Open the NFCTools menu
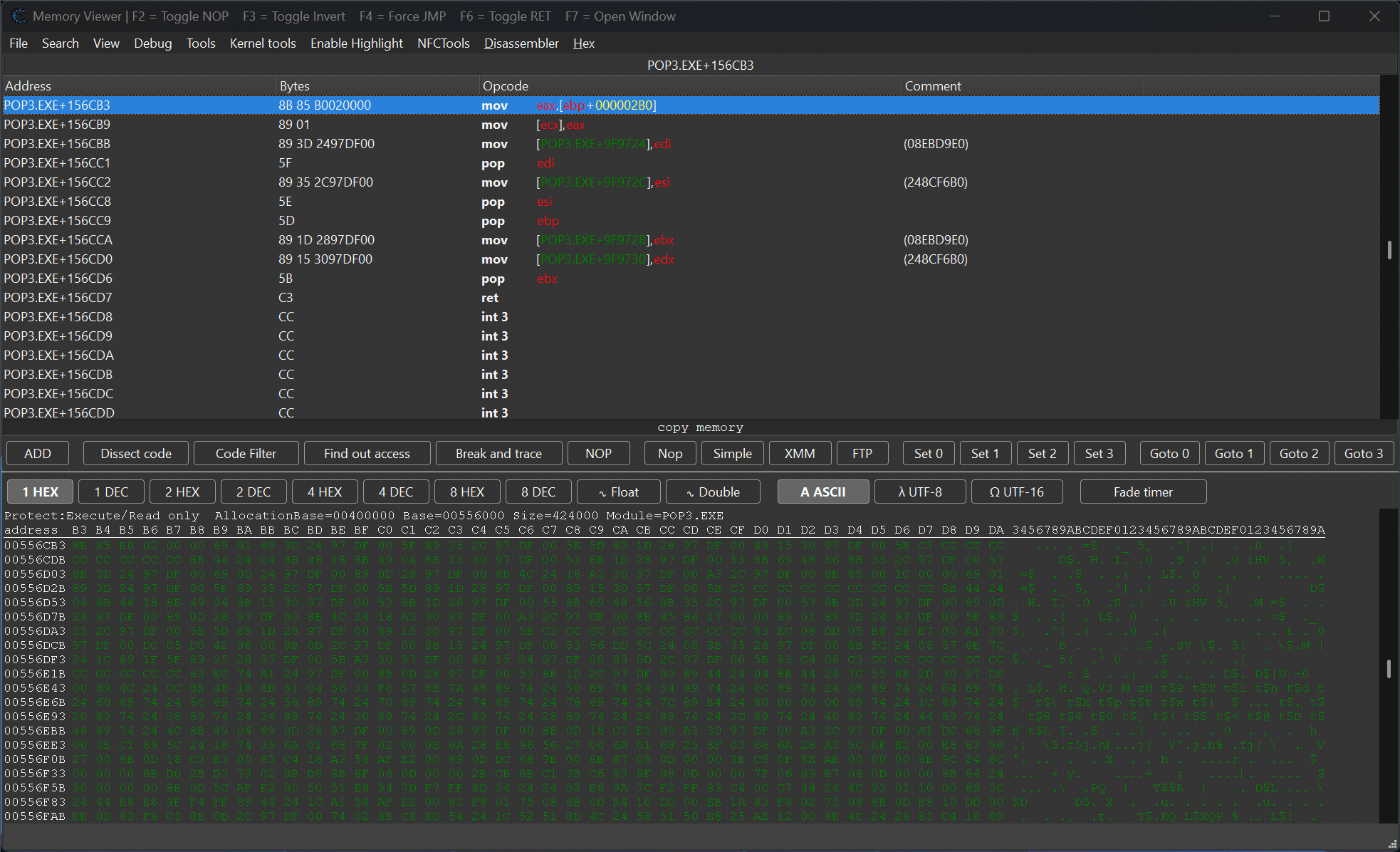The width and height of the screenshot is (1400, 852). point(444,43)
